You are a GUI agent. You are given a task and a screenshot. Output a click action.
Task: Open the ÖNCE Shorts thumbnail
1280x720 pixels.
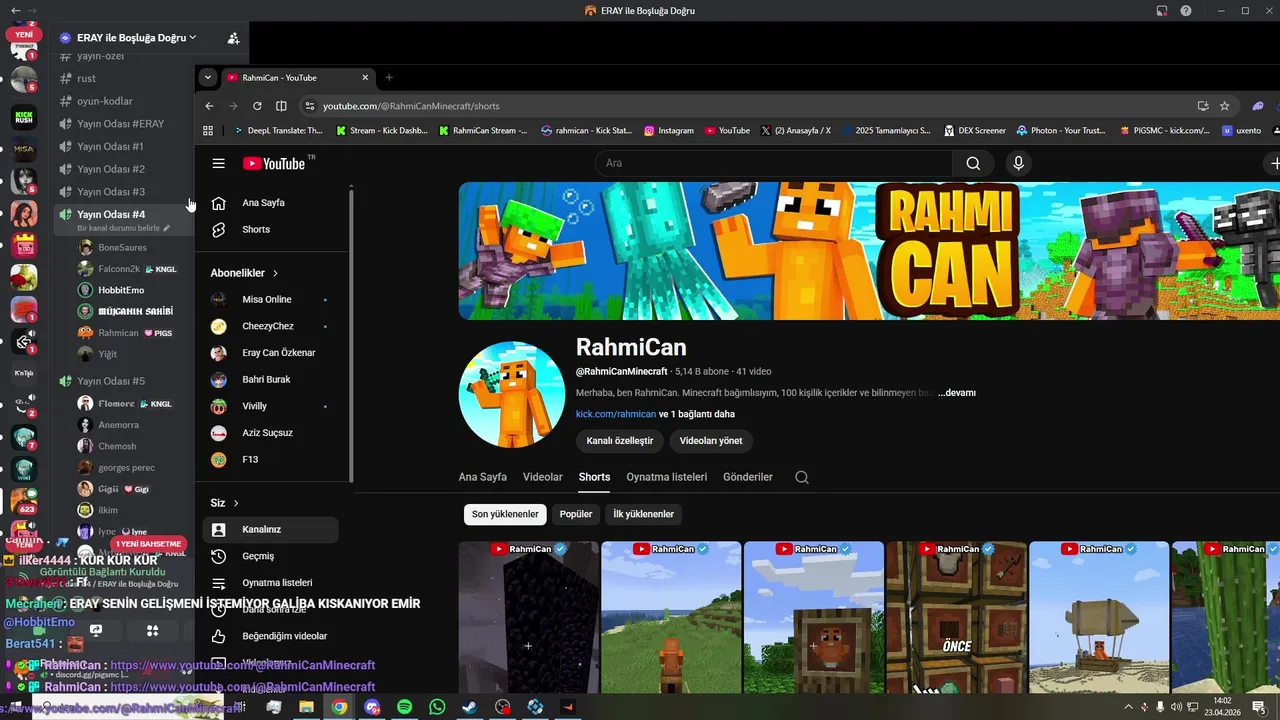(x=956, y=617)
